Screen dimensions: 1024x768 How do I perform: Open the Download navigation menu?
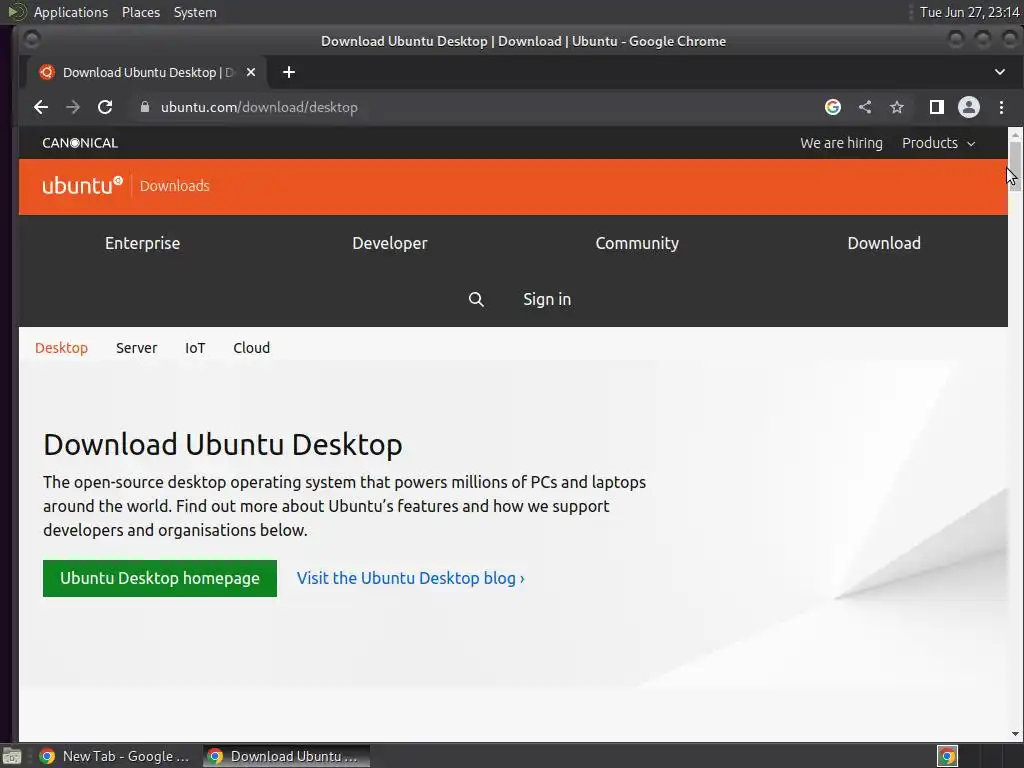pyautogui.click(x=884, y=243)
